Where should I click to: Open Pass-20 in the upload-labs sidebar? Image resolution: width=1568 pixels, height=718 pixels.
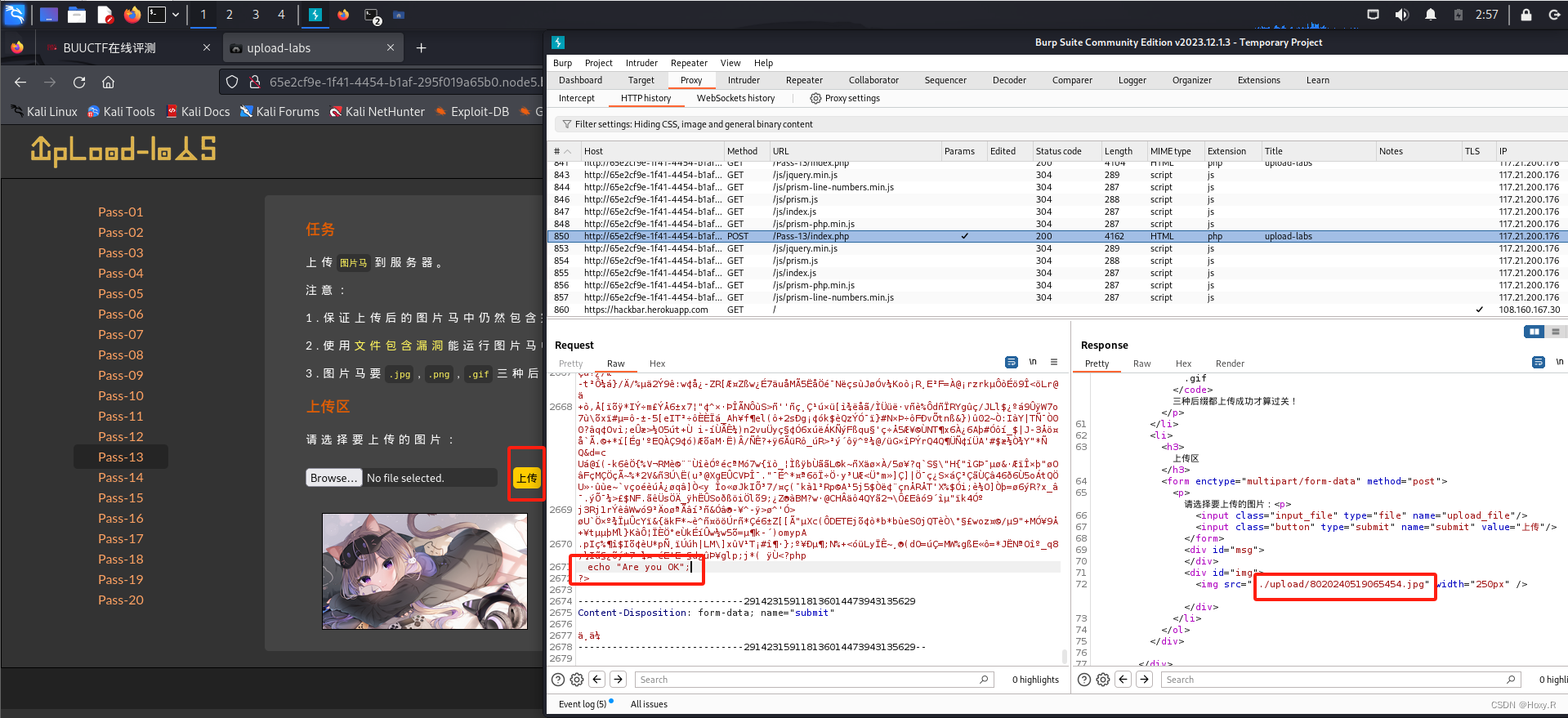pyautogui.click(x=121, y=600)
